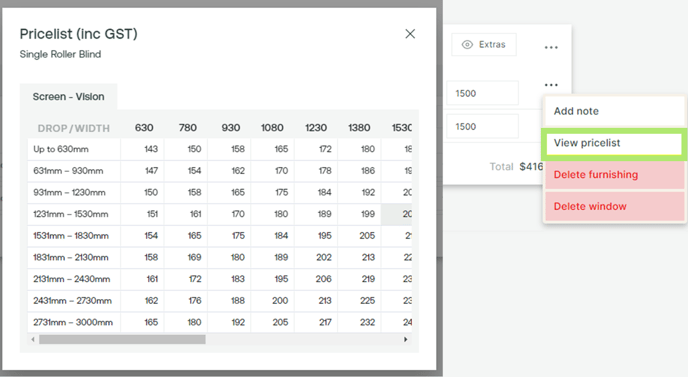Click the 1380 width column header
The image size is (688, 377).
(x=359, y=128)
